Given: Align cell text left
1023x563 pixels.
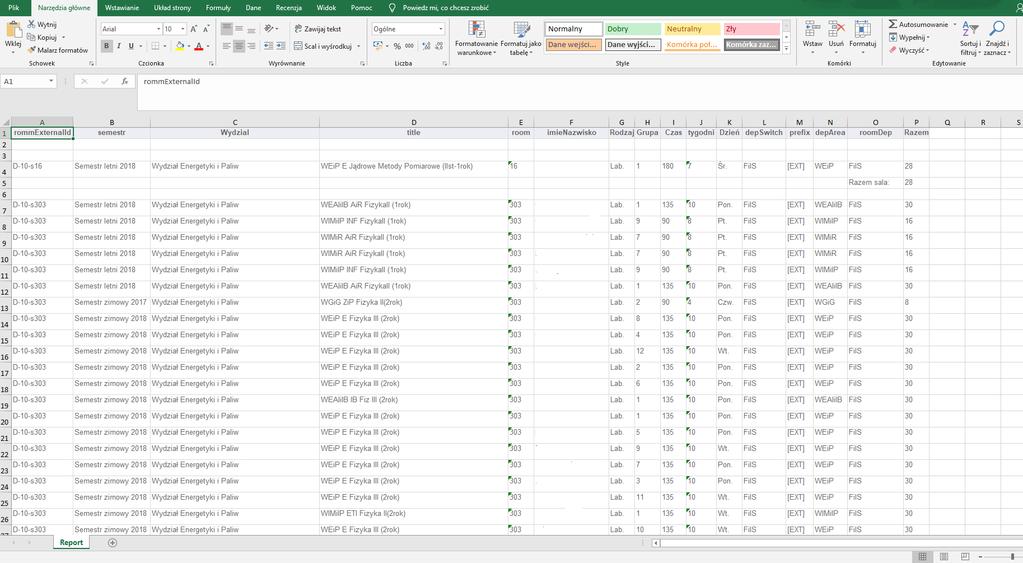Looking at the screenshot, I should pyautogui.click(x=226, y=46).
